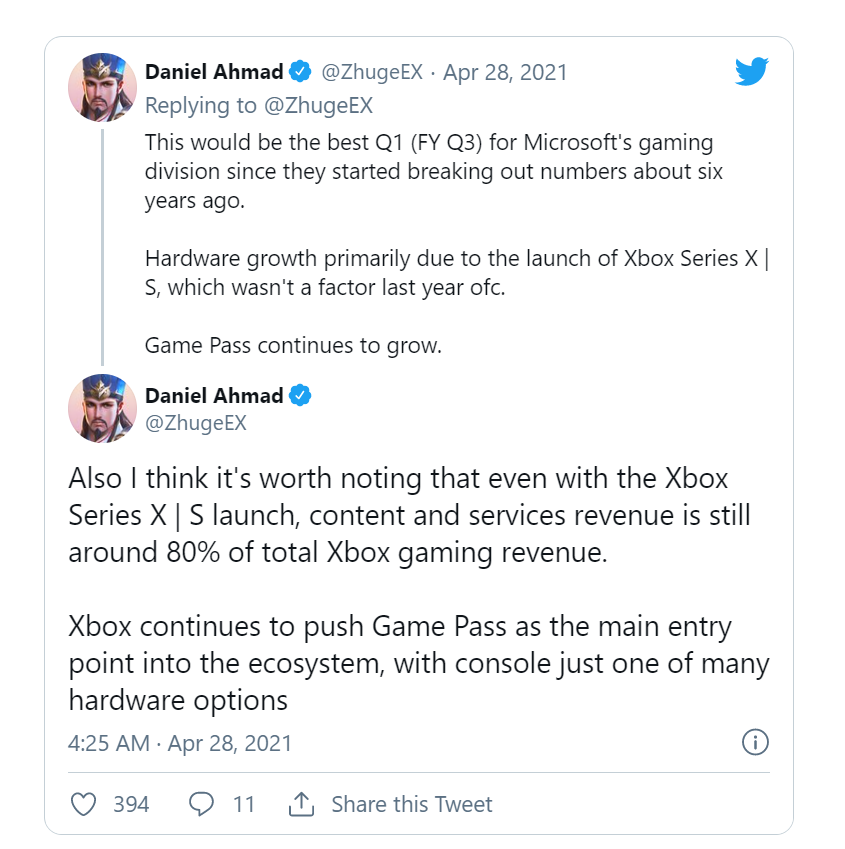Screen dimensions: 845x849
Task: Open the Apr 28, 2021 date in header
Action: 505,72
